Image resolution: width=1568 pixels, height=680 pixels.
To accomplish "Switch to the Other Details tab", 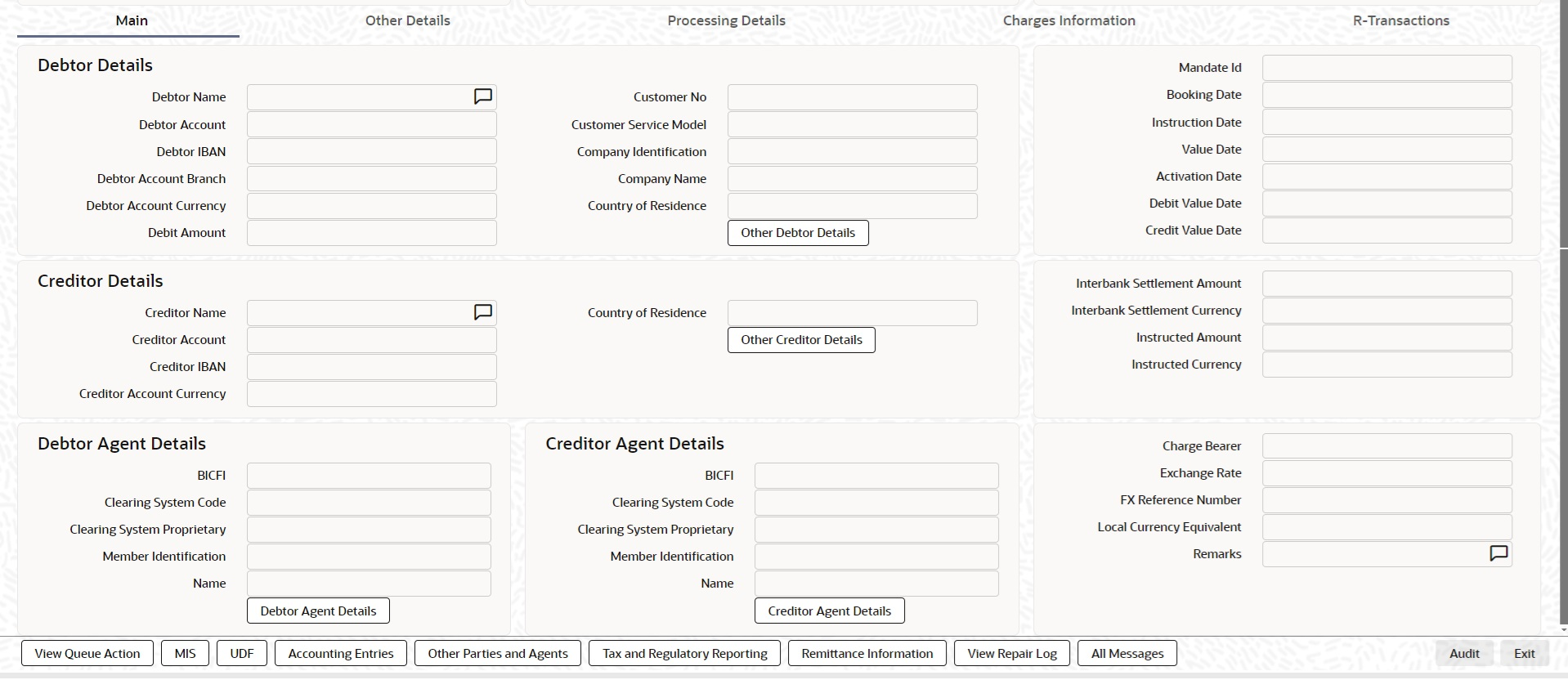I will click(407, 20).
